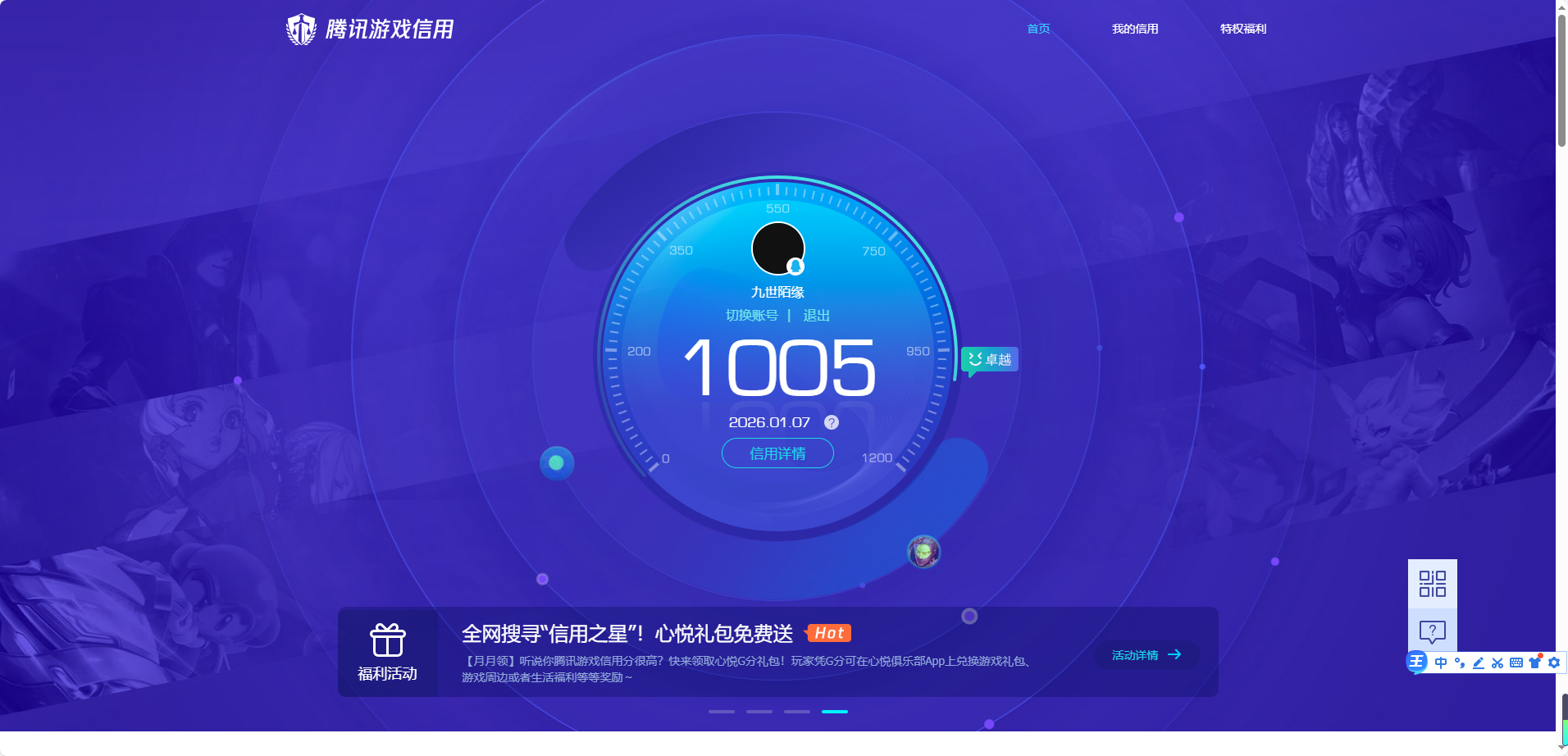
Task: Click the gift box 福利活动 icon
Action: pyautogui.click(x=387, y=640)
